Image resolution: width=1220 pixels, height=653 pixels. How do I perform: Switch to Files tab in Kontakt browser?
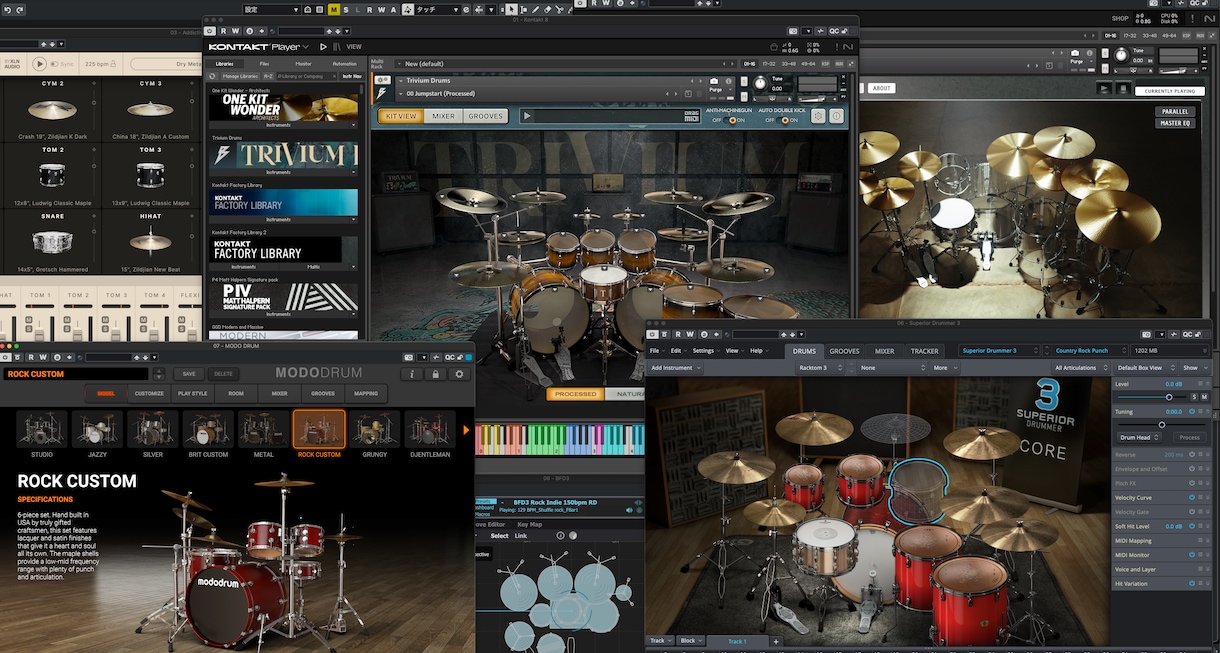(x=264, y=64)
